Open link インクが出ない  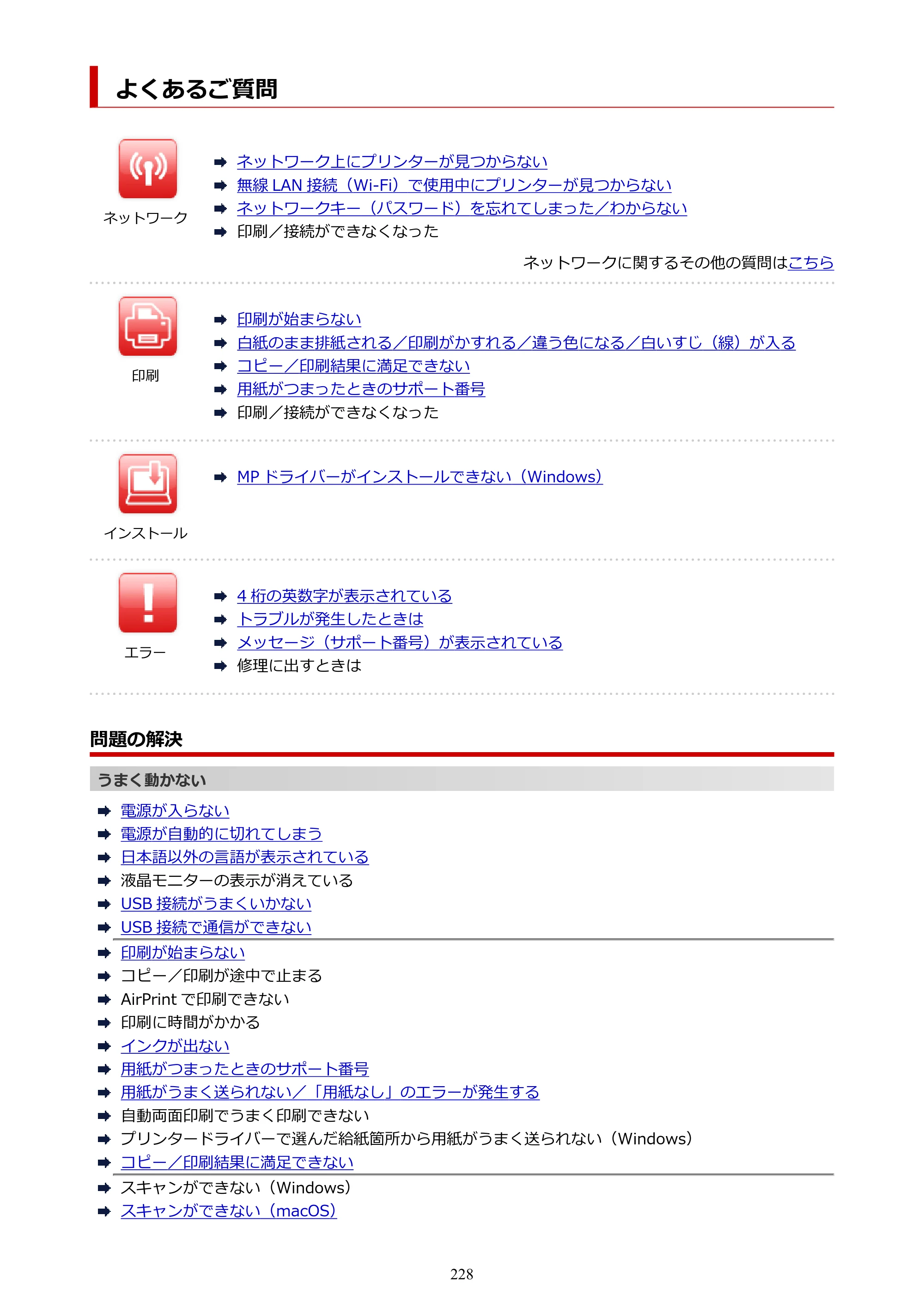point(175,1046)
